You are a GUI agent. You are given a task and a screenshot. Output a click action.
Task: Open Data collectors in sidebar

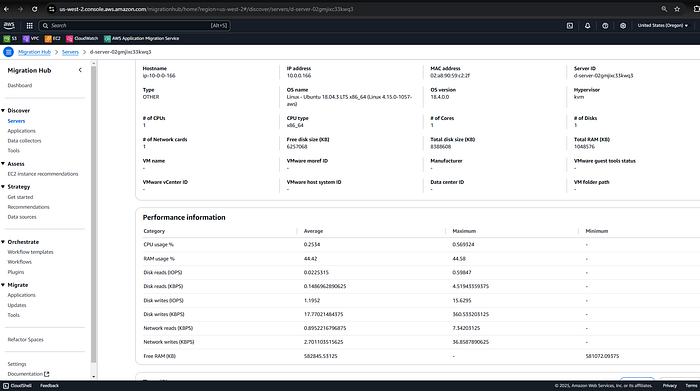(24, 141)
